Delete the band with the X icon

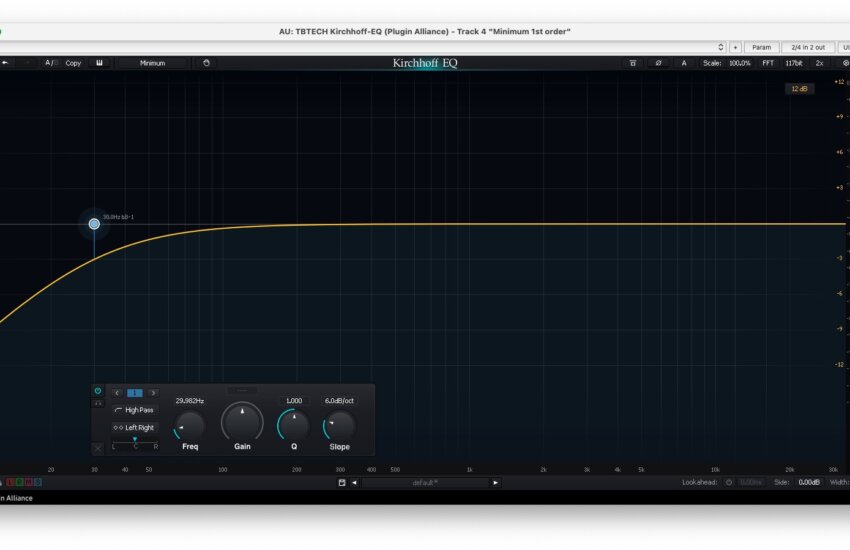click(98, 448)
